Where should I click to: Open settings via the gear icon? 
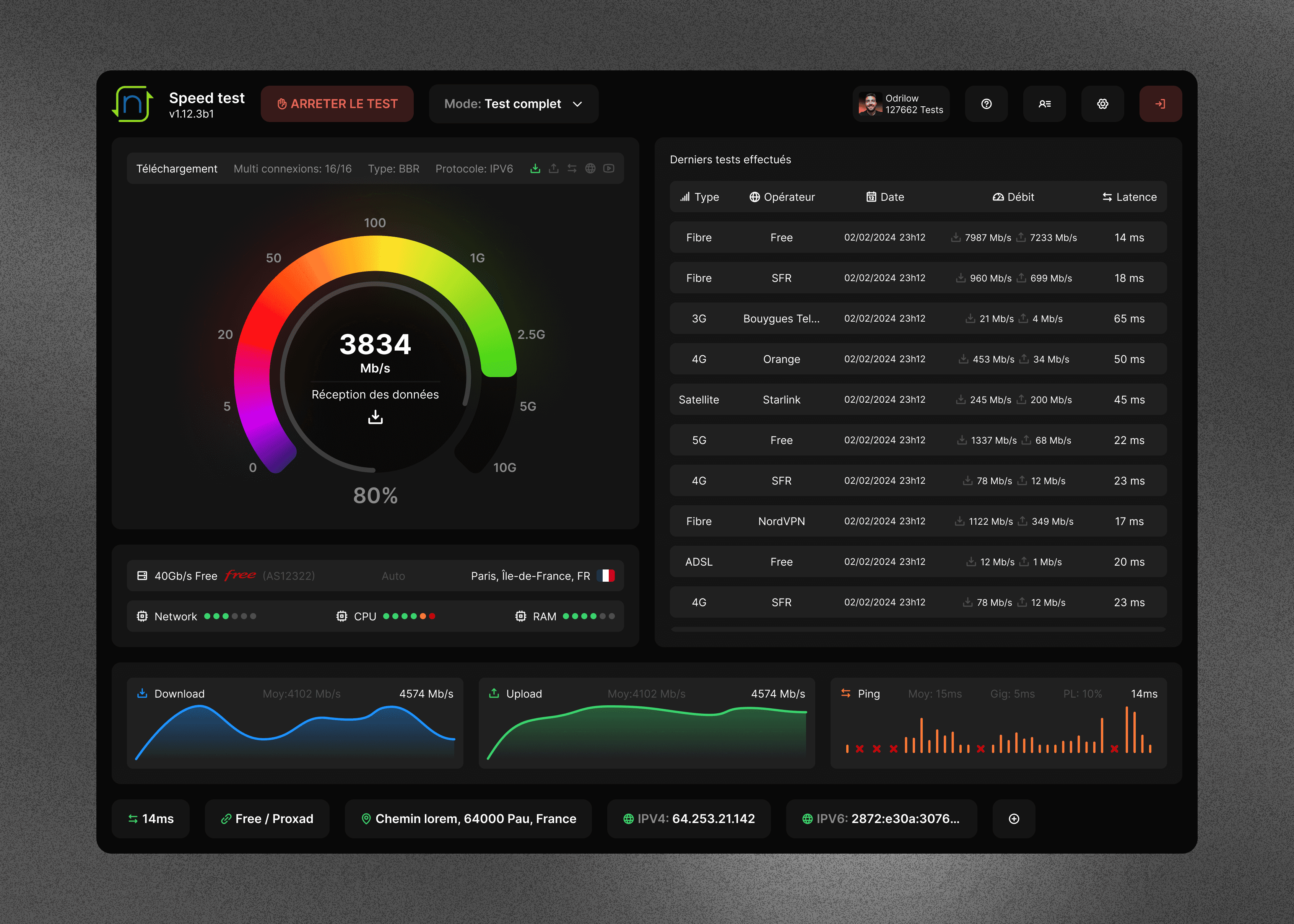coord(1102,104)
